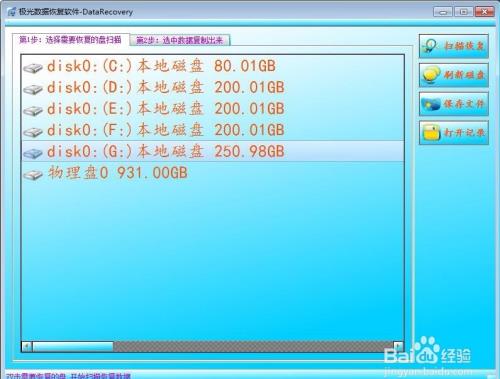This screenshot has width=500, height=379.
Task: Switch to the 第2步 copy selected data tab
Action: click(x=180, y=40)
